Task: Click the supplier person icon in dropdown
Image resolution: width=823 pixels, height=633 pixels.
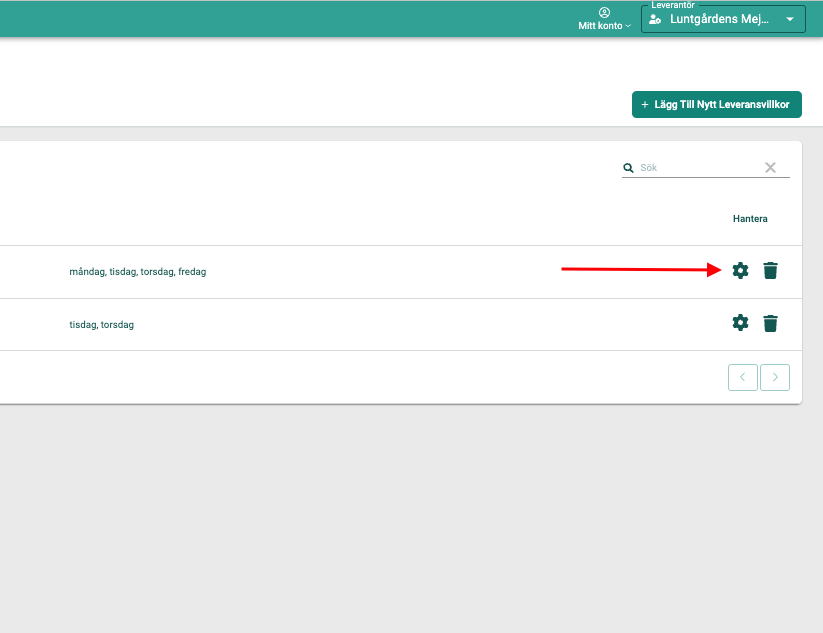Action: 655,19
